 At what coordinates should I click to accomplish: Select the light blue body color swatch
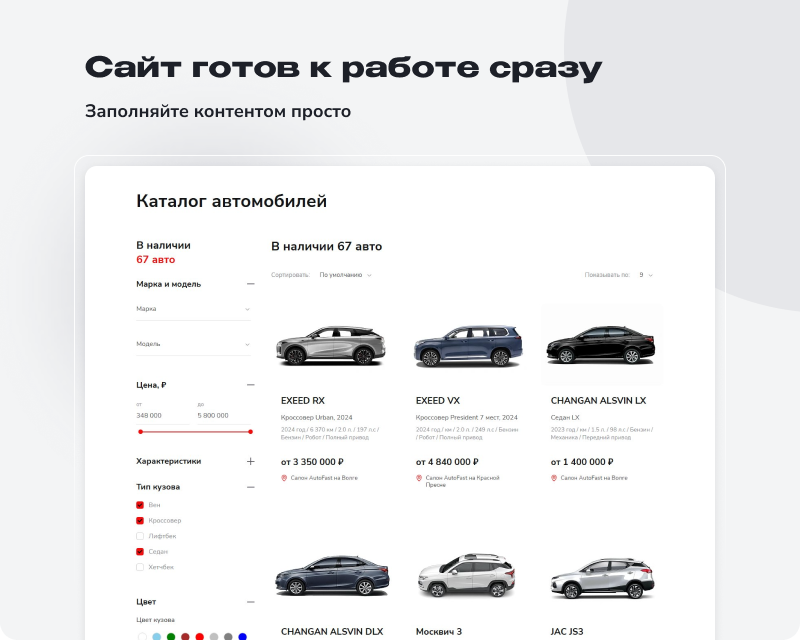[x=157, y=636]
